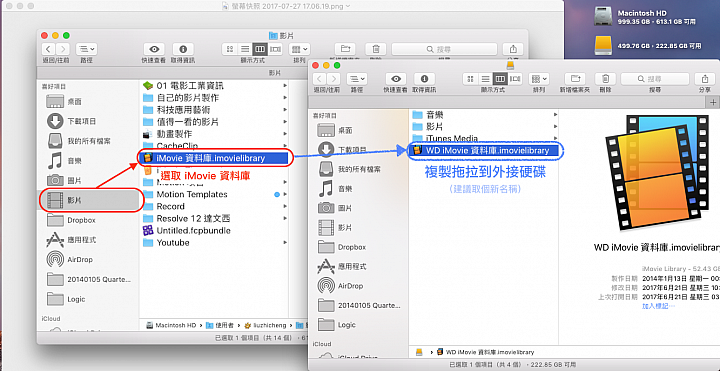Image resolution: width=720 pixels, height=371 pixels.
Task: Click Delete trash icon in front window
Action: (605, 79)
